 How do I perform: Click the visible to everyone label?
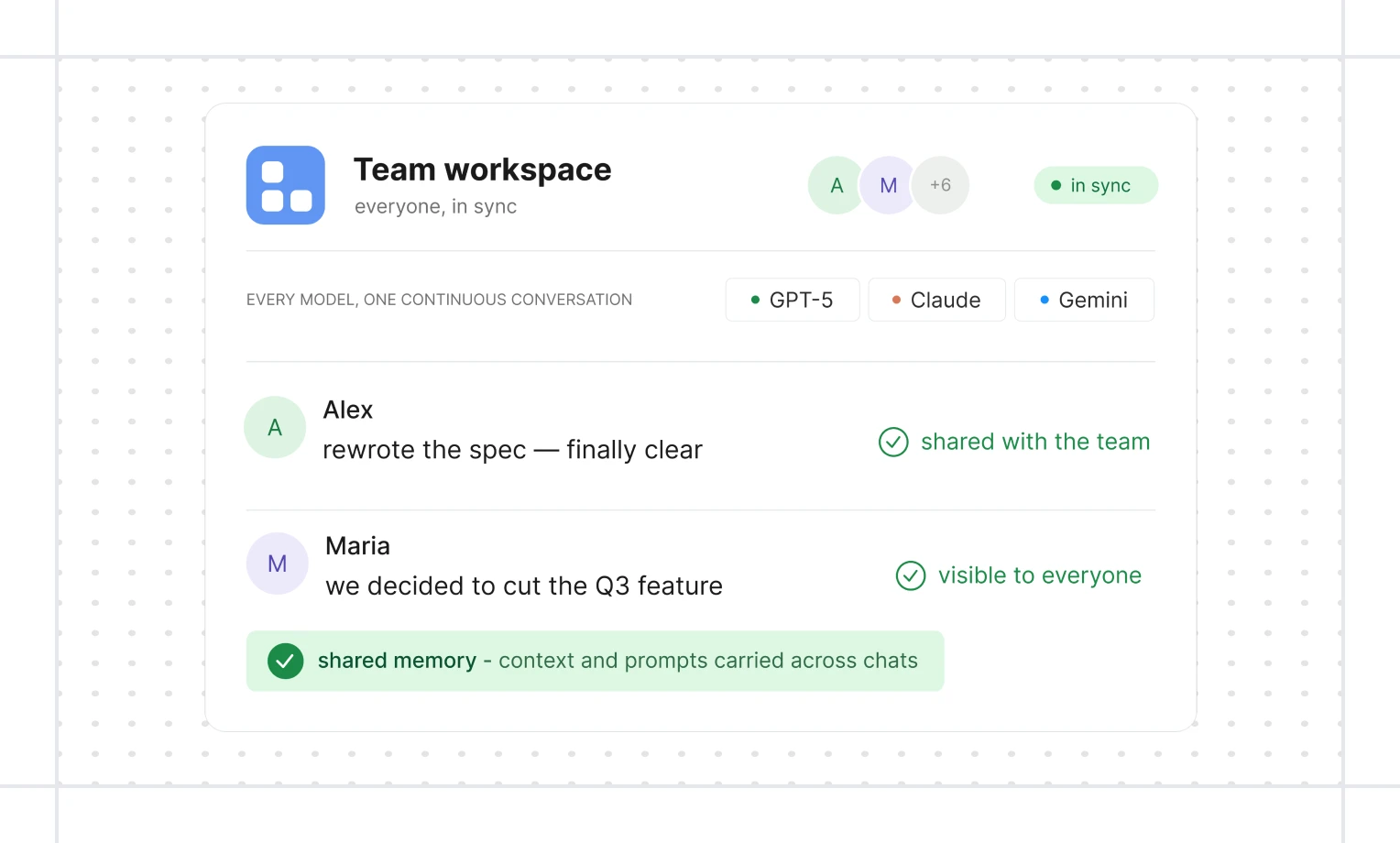pyautogui.click(x=1040, y=575)
